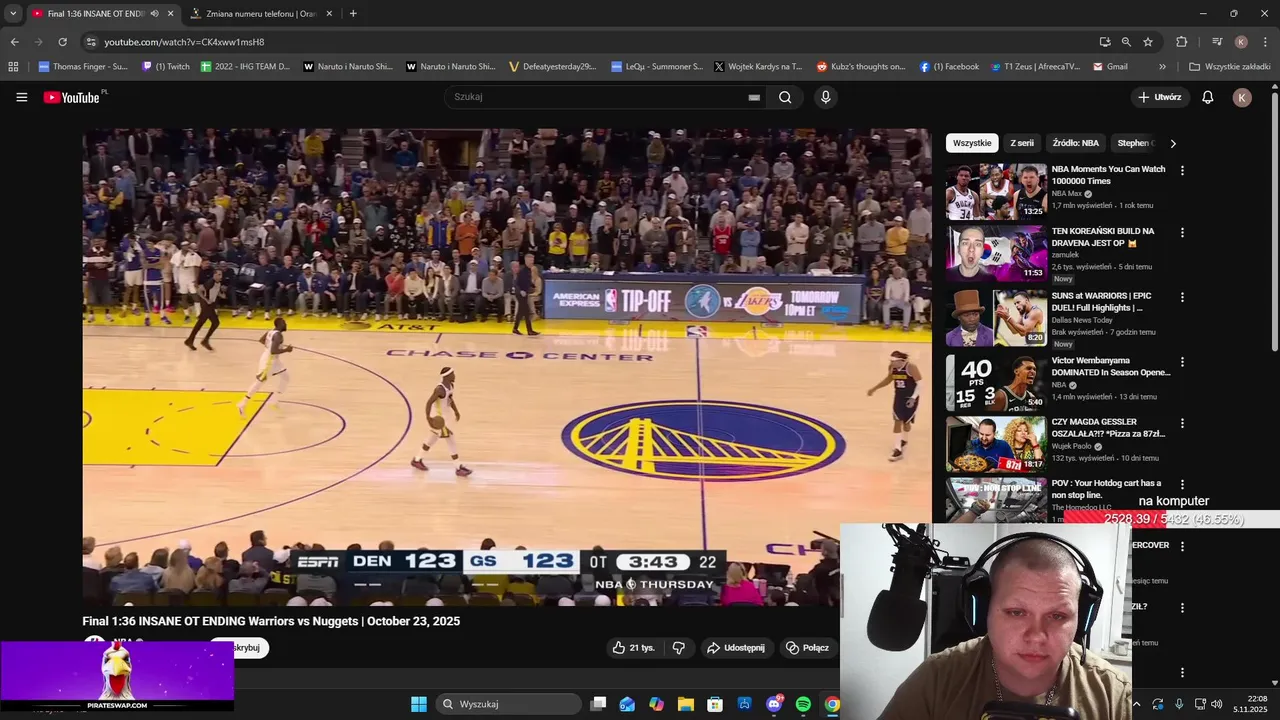Open the install/cast screen icon in address bar
This screenshot has height=720, width=1280.
(x=1105, y=42)
